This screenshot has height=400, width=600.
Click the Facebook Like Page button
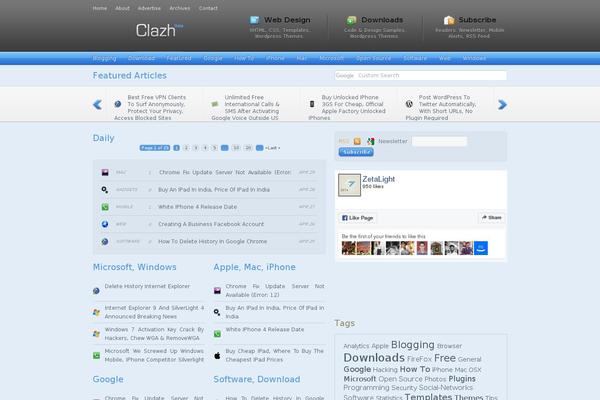[x=357, y=218]
